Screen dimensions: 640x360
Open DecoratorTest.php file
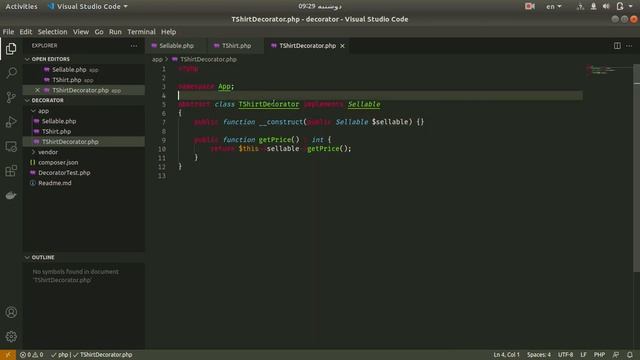pos(84,173)
